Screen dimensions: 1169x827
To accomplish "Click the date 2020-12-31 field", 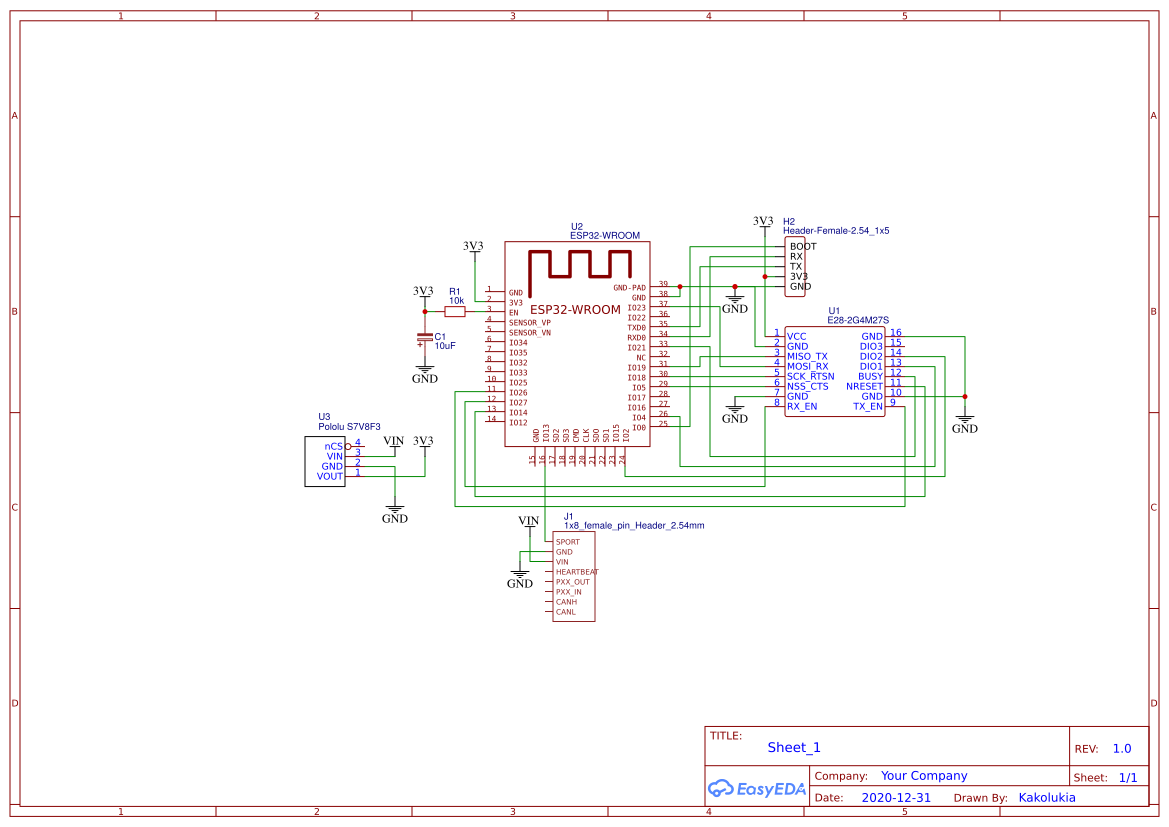I will pyautogui.click(x=895, y=797).
